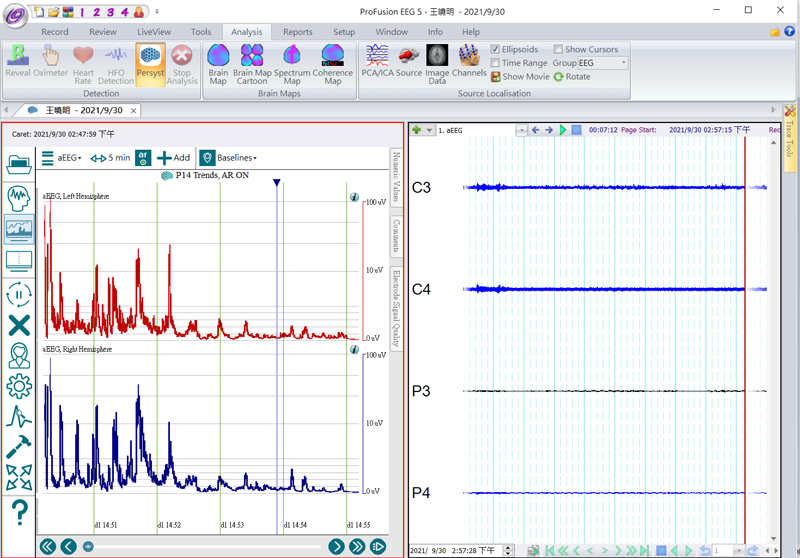The image size is (800, 558).
Task: Click the Add trend button
Action: click(173, 157)
